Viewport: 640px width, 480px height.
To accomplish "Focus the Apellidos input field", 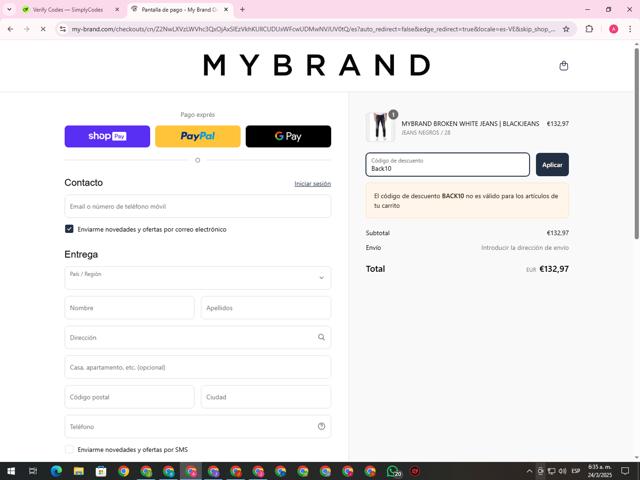I will 266,308.
